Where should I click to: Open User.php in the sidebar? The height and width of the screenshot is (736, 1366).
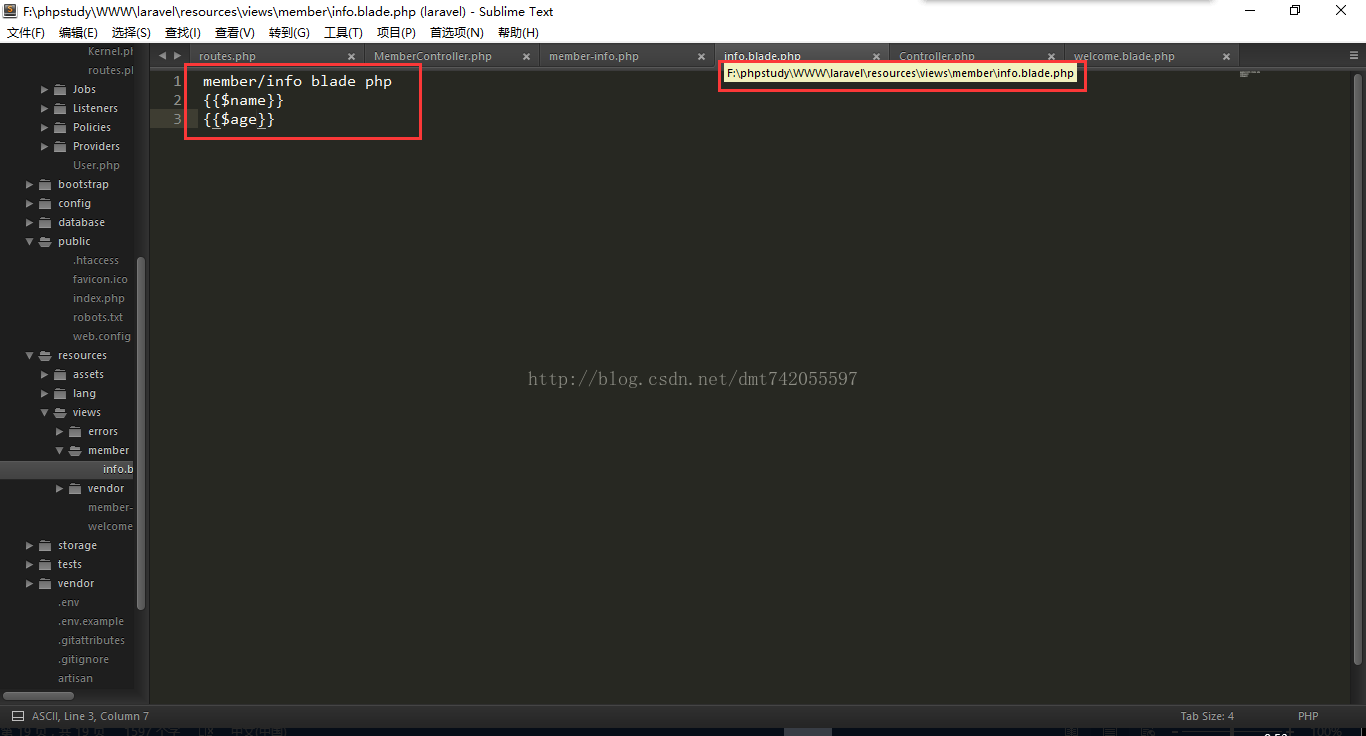[x=96, y=165]
